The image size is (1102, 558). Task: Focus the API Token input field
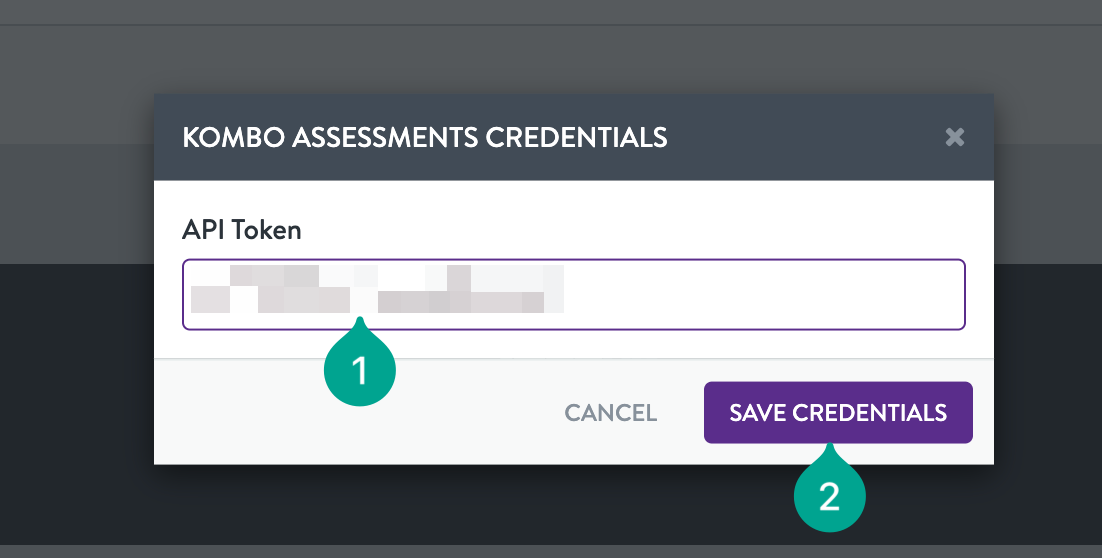[573, 294]
